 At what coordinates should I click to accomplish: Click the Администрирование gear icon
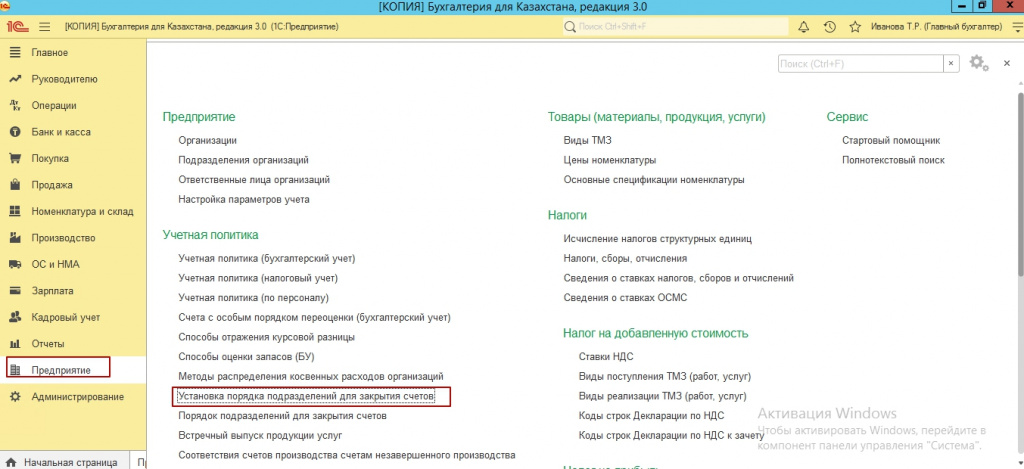(16, 396)
